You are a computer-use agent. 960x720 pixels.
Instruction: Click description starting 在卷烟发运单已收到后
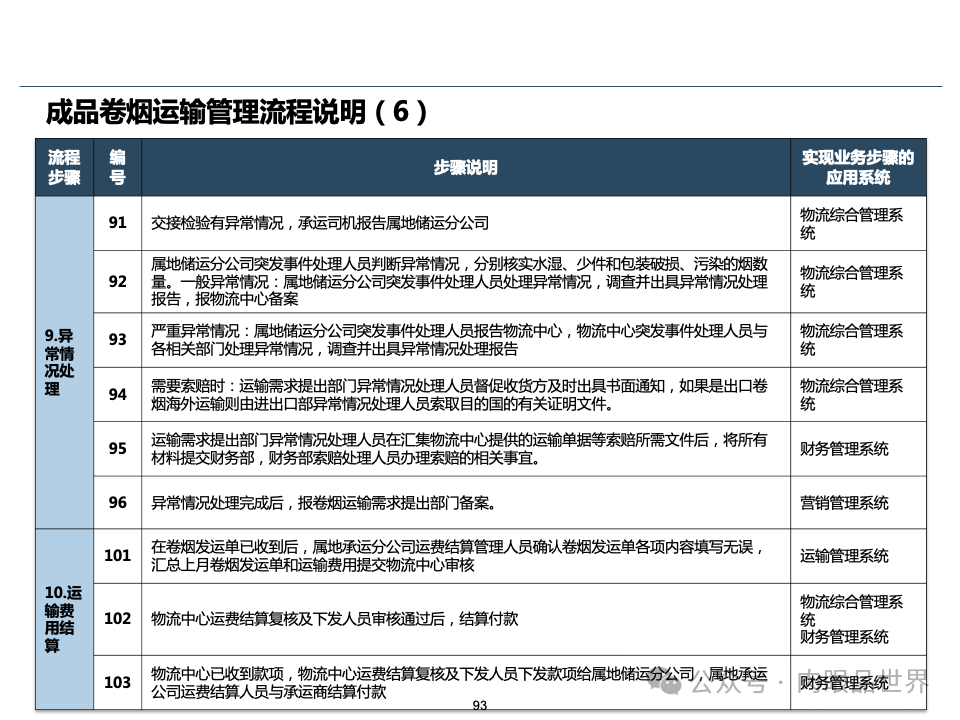click(457, 556)
